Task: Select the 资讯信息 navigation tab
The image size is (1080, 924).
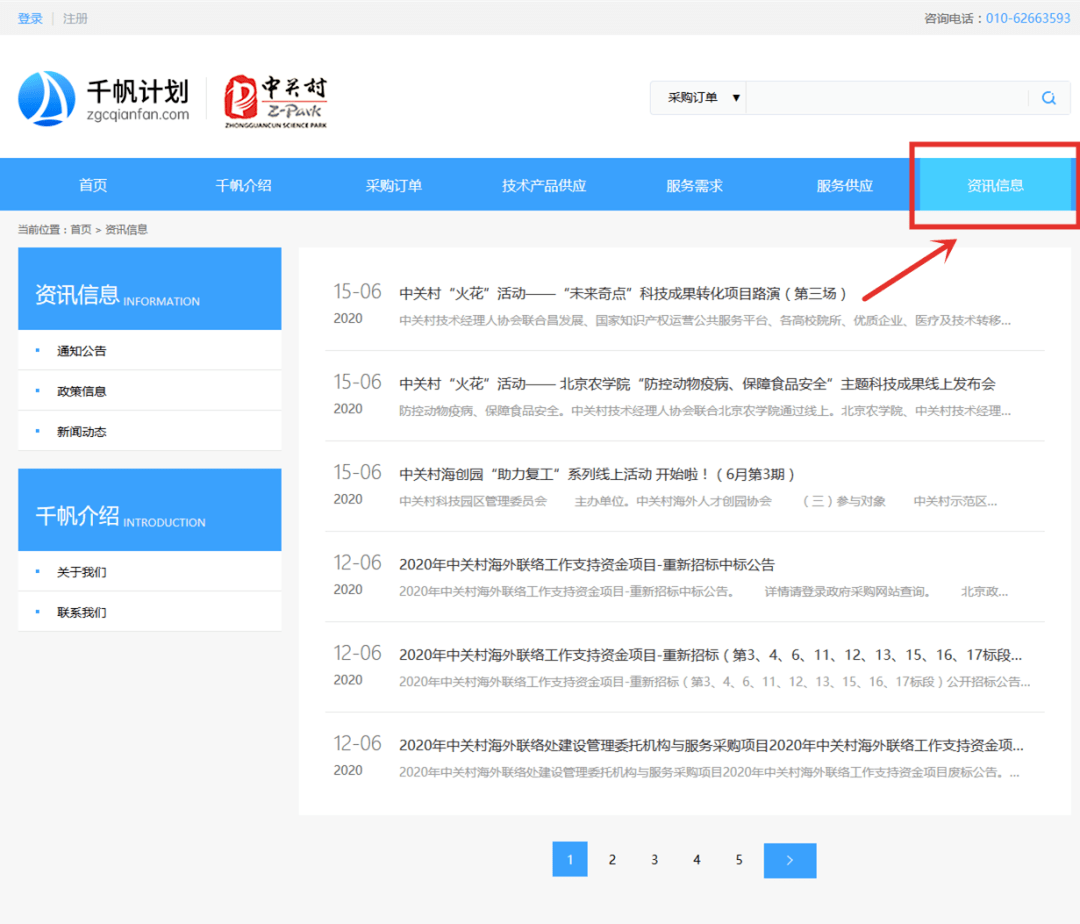Action: tap(995, 185)
